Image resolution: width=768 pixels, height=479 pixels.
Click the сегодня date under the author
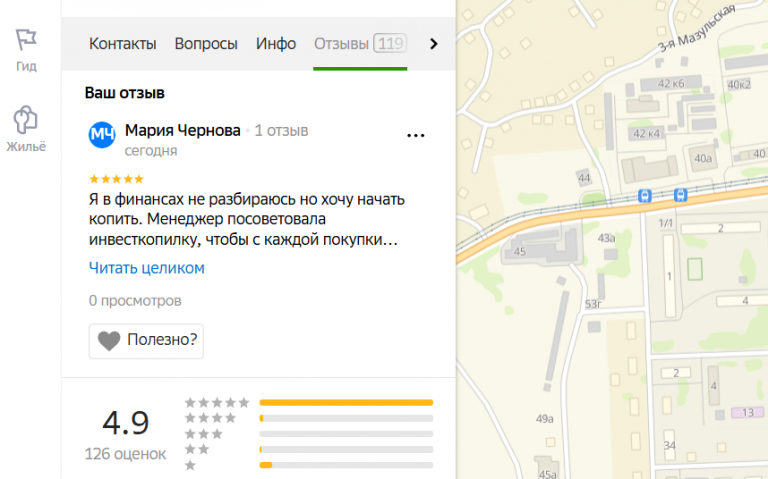click(x=151, y=151)
